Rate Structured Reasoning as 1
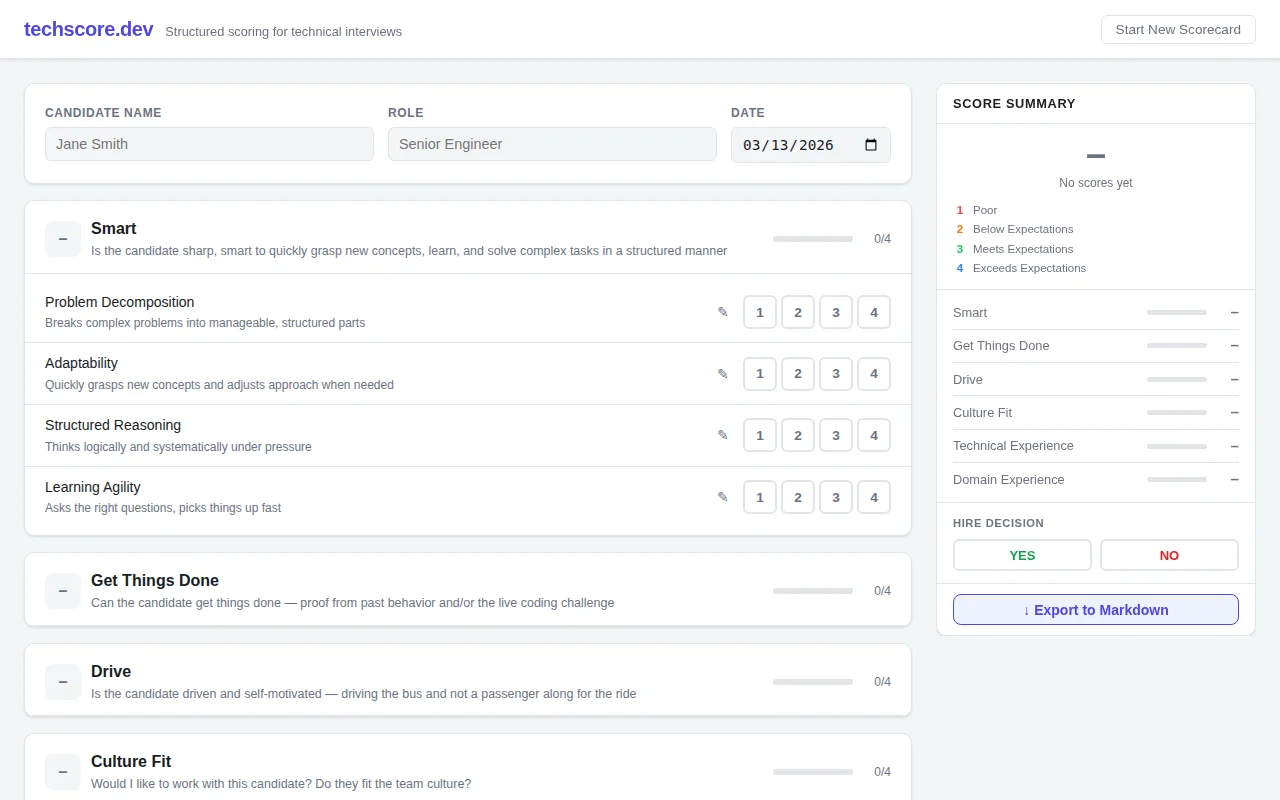 click(760, 435)
